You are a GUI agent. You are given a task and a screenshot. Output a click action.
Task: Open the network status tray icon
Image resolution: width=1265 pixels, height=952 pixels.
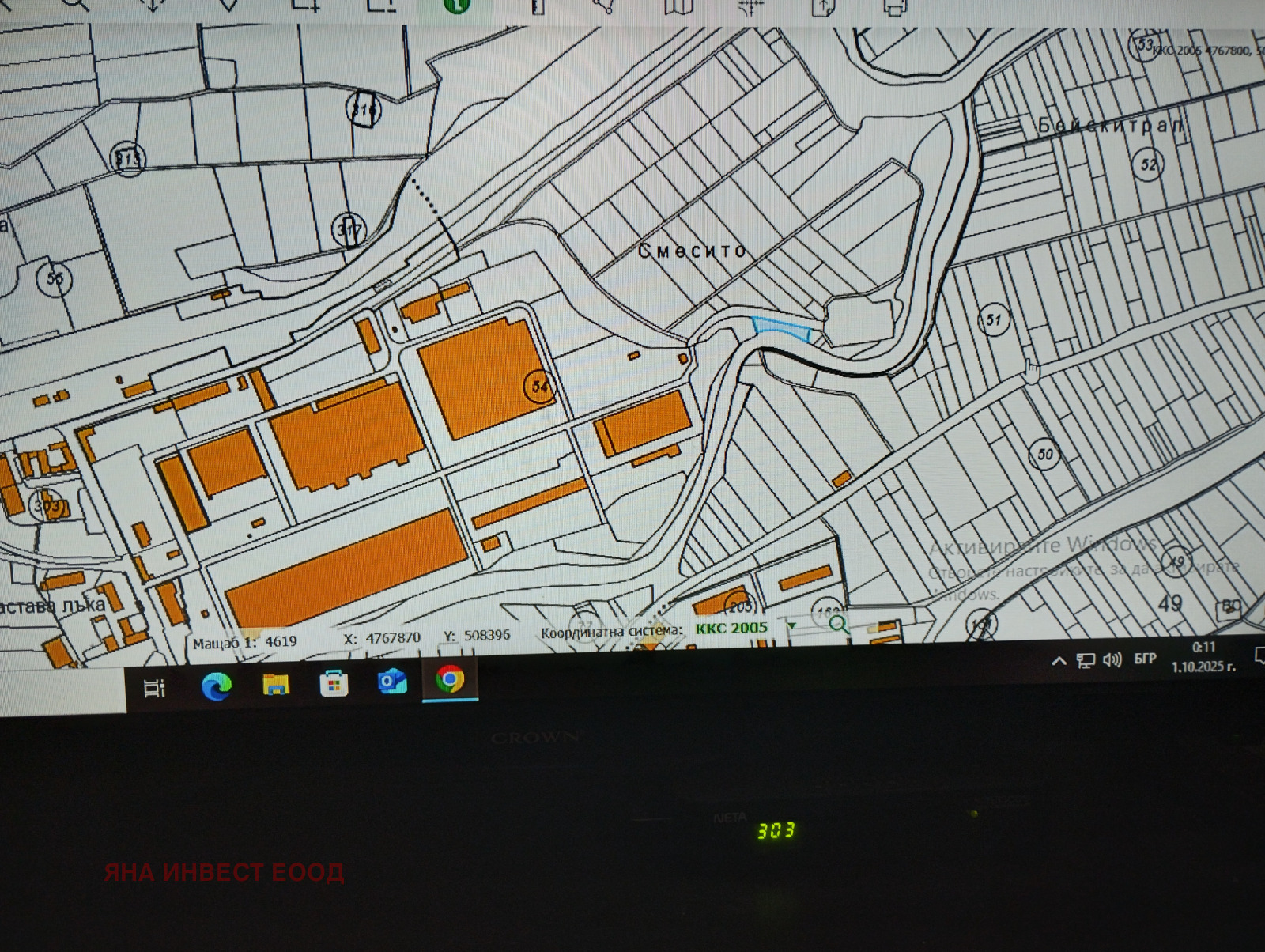(1086, 661)
